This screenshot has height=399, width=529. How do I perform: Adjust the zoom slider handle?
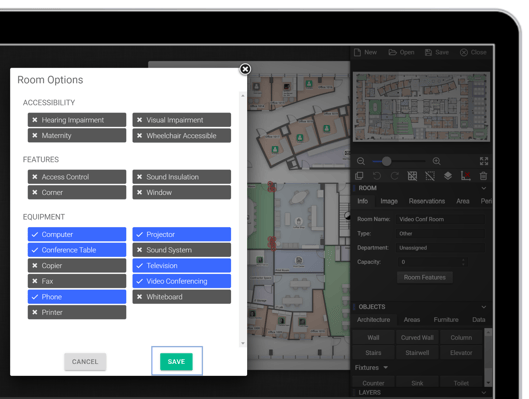coord(387,161)
